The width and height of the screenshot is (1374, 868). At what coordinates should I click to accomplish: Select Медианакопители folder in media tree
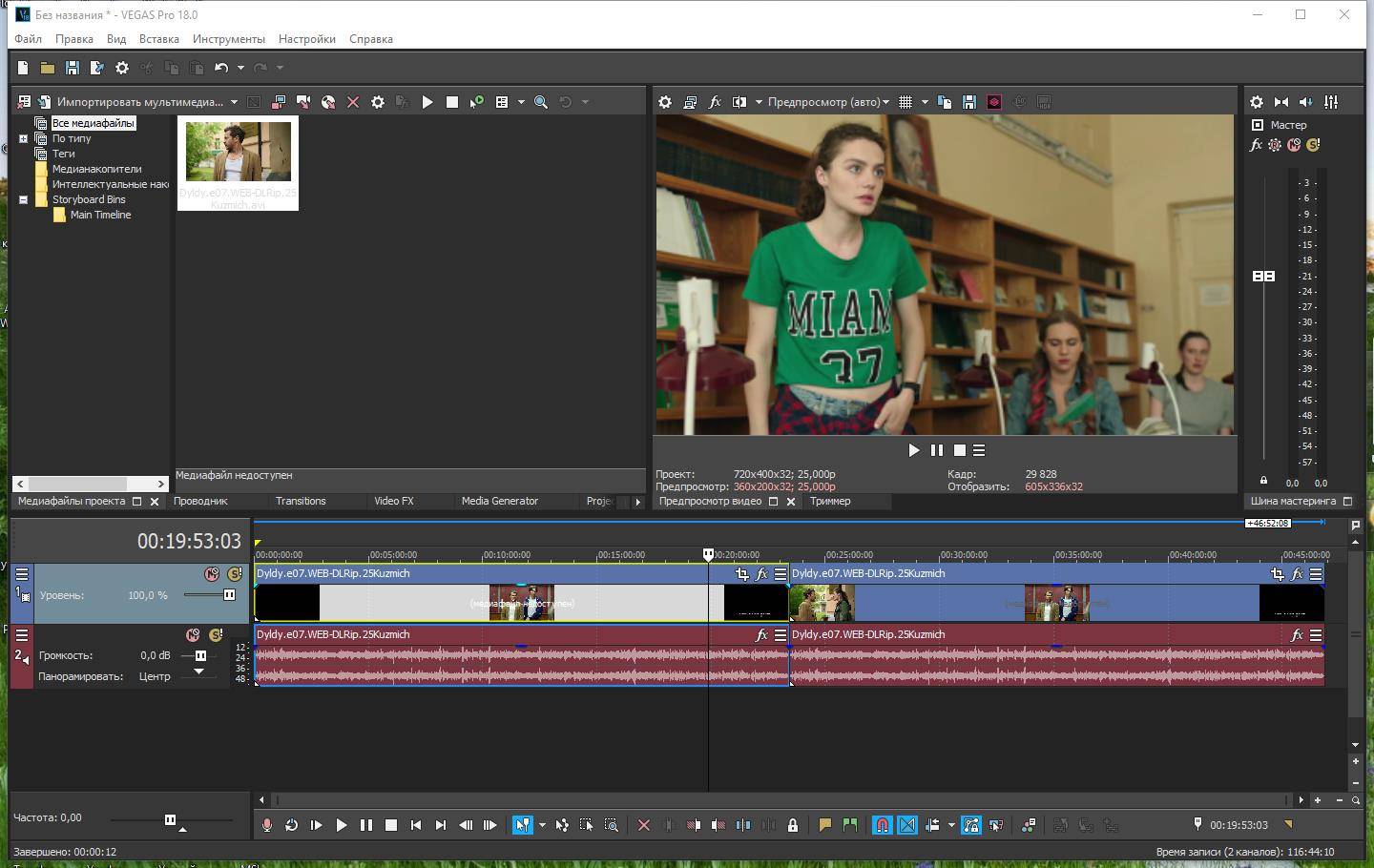96,169
